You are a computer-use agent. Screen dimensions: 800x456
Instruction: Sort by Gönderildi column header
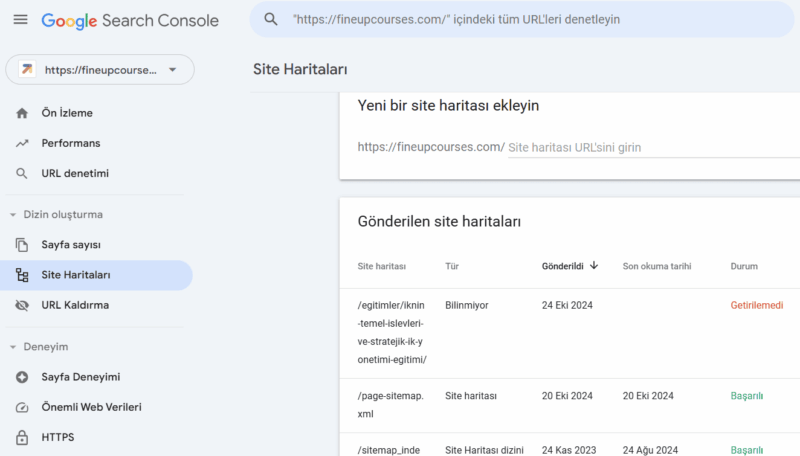tap(562, 266)
